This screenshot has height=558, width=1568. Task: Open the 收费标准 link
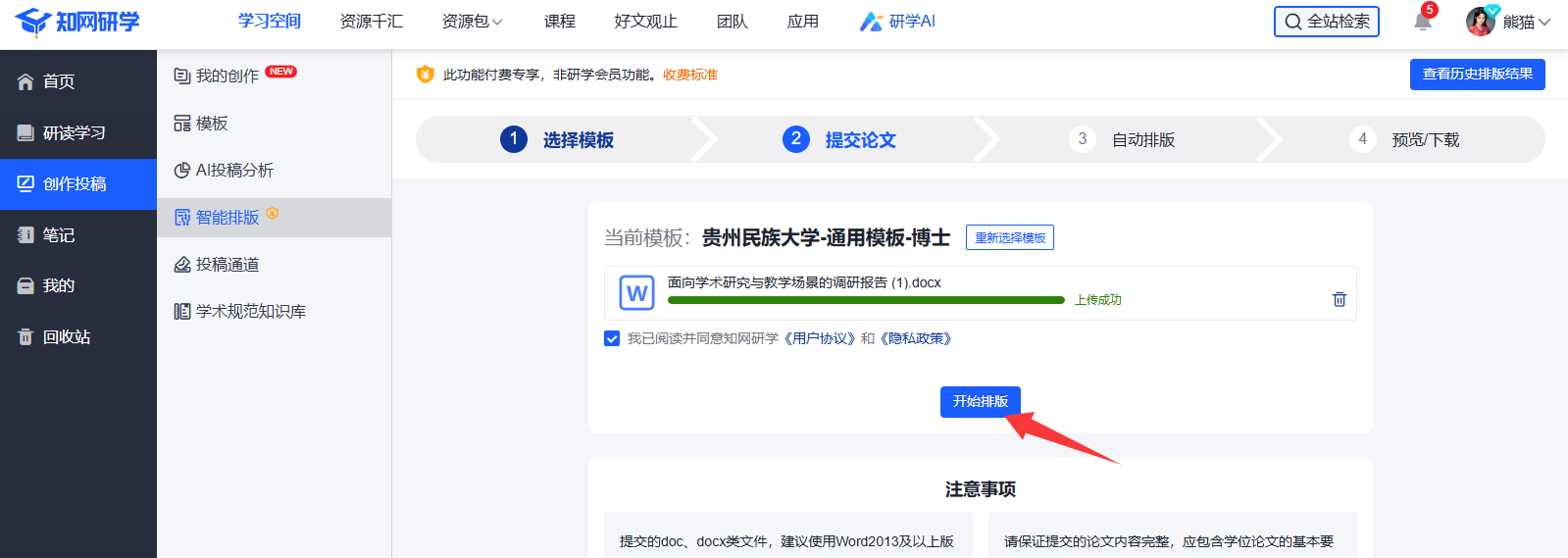coord(690,75)
